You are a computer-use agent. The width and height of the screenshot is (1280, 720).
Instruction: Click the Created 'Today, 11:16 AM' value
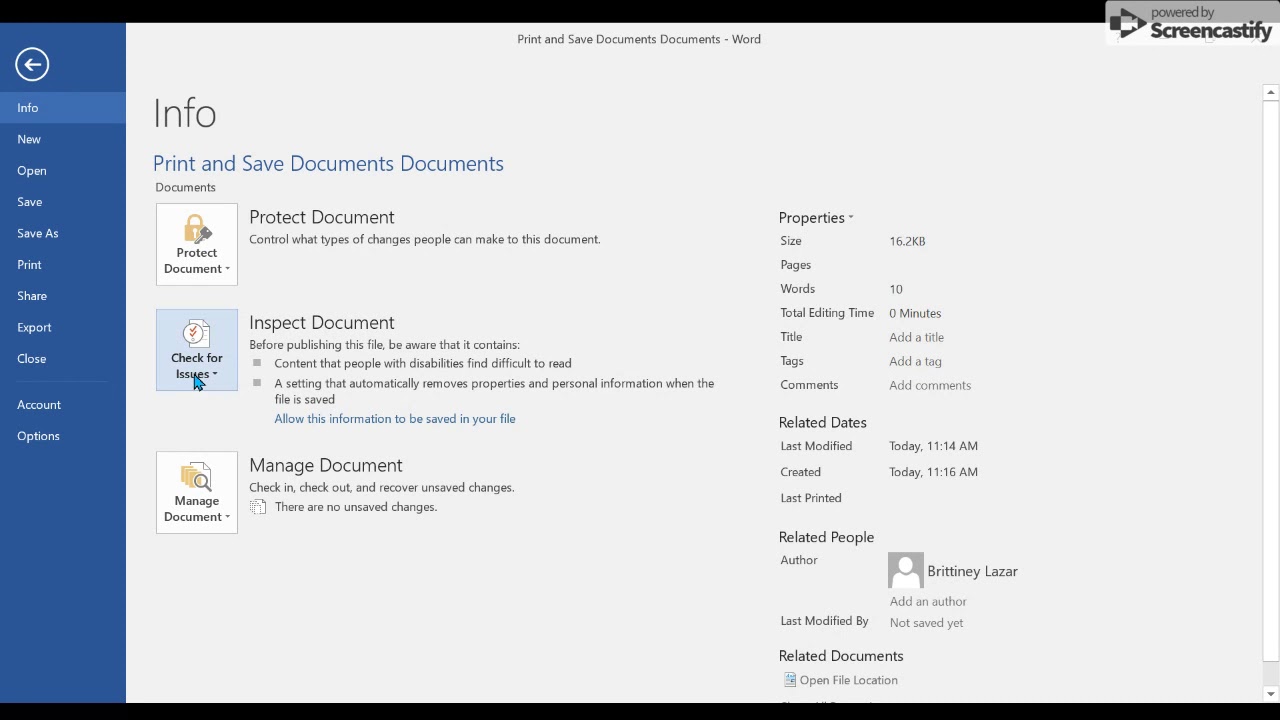pyautogui.click(x=933, y=472)
